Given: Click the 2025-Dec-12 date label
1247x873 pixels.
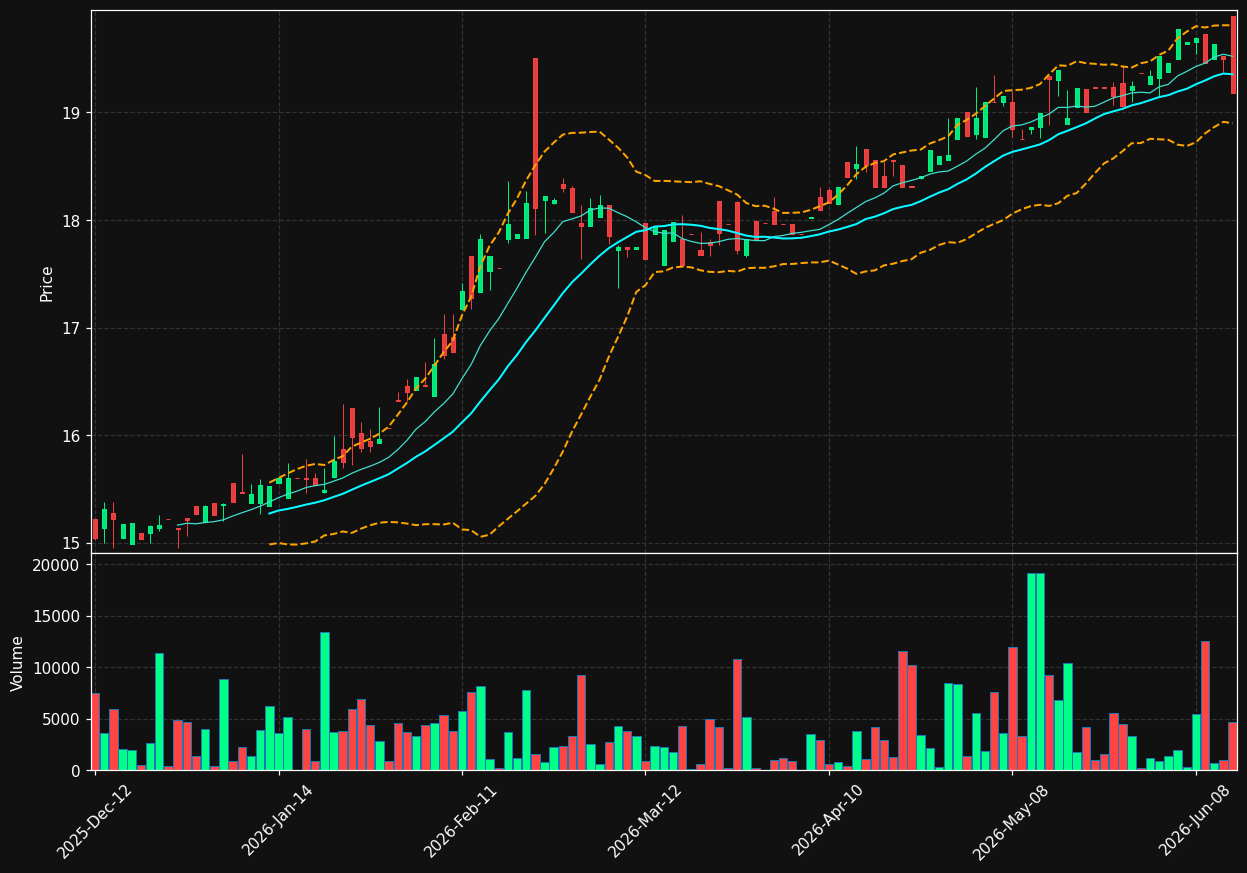Looking at the screenshot, I should tap(95, 820).
